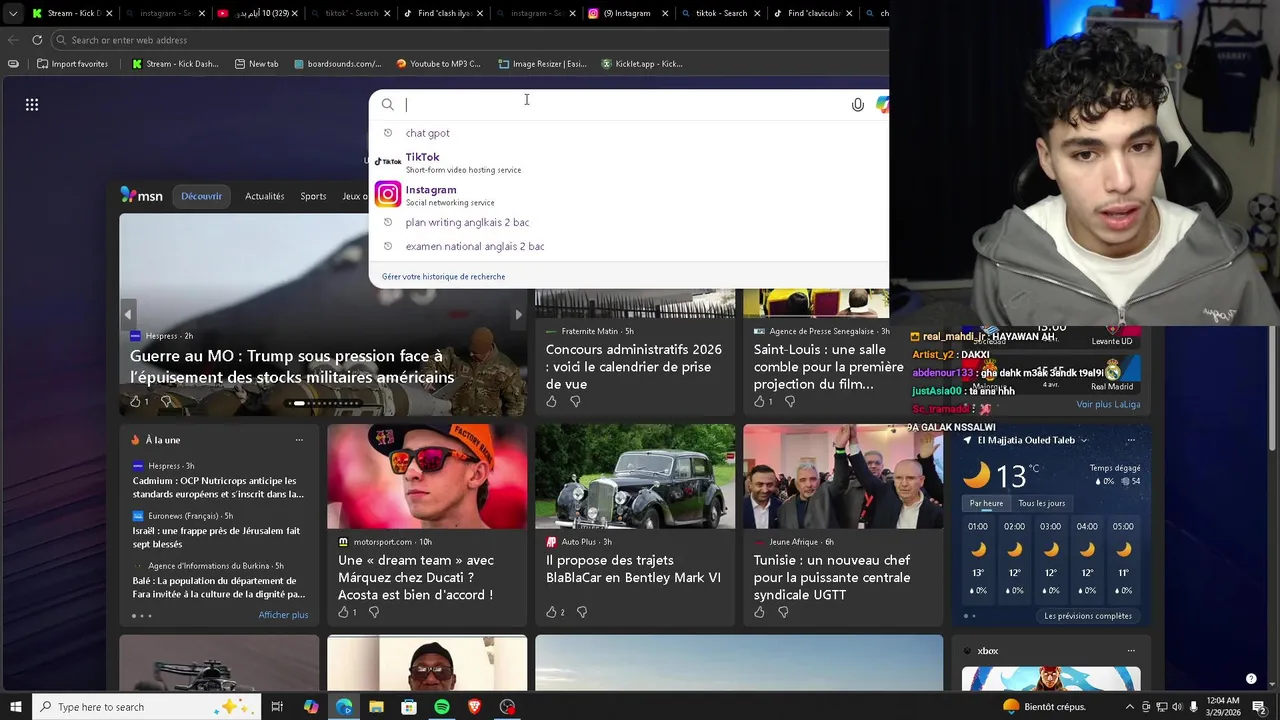Click Afficher plus in À la une
This screenshot has width=1280, height=720.
point(283,615)
